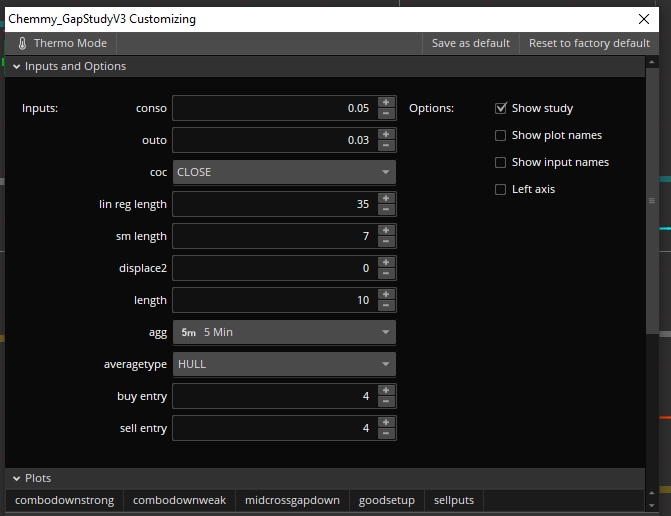This screenshot has height=516, width=671.
Task: Increase buy entry with plus stepper
Action: pos(386,391)
